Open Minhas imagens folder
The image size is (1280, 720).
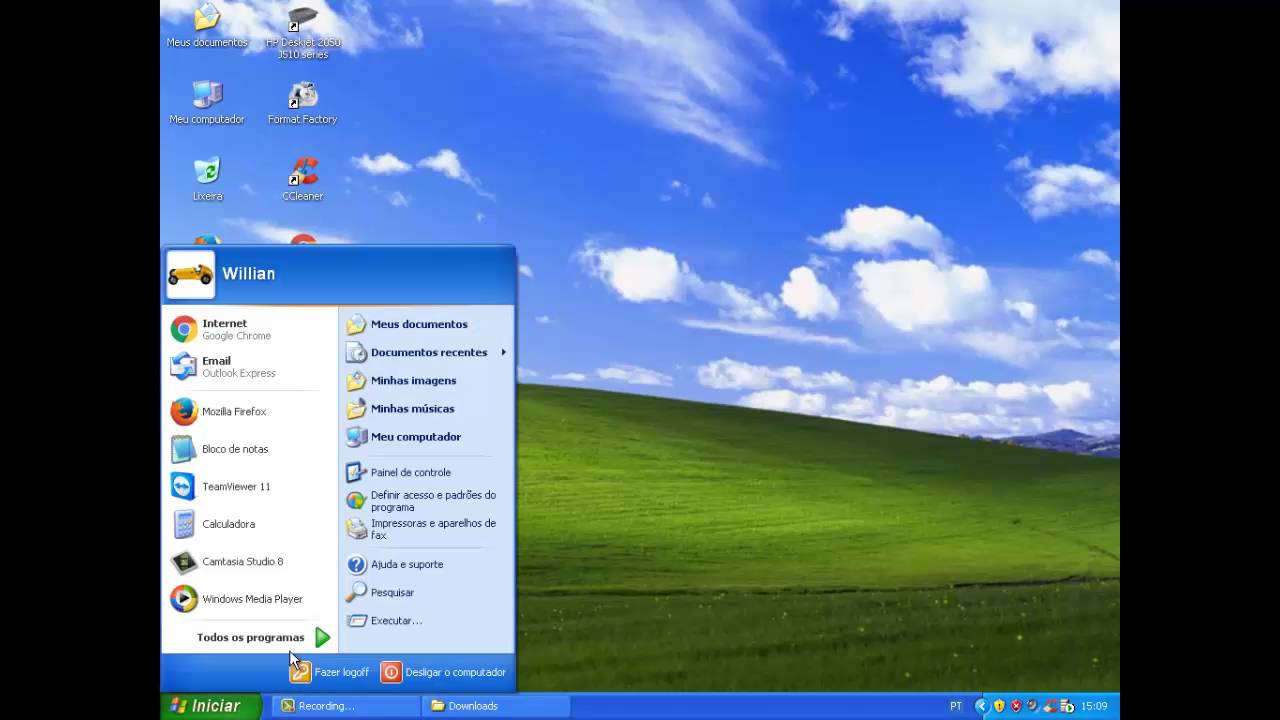tap(426, 380)
